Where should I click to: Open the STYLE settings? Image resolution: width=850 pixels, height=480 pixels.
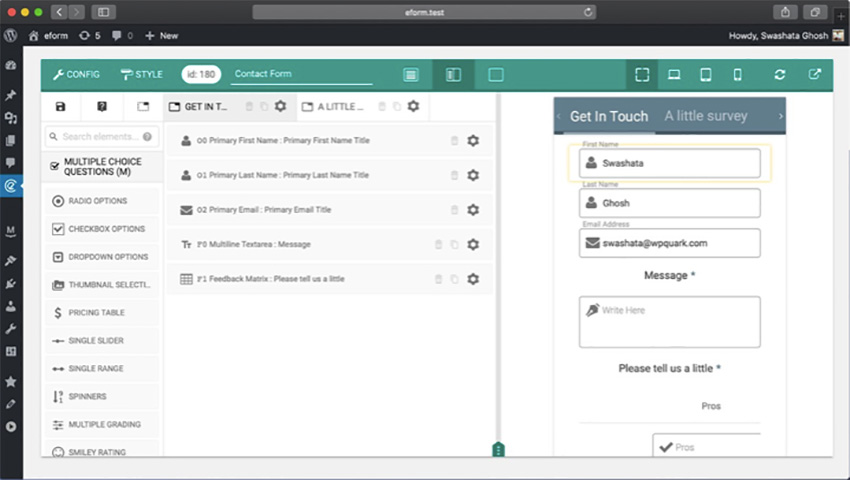click(x=141, y=74)
